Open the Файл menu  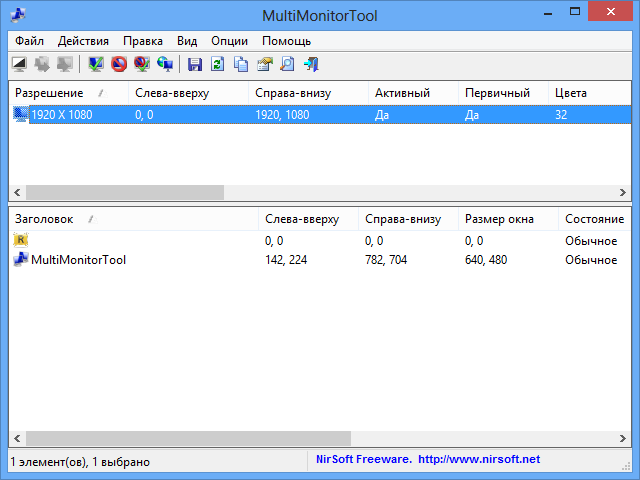pos(29,41)
